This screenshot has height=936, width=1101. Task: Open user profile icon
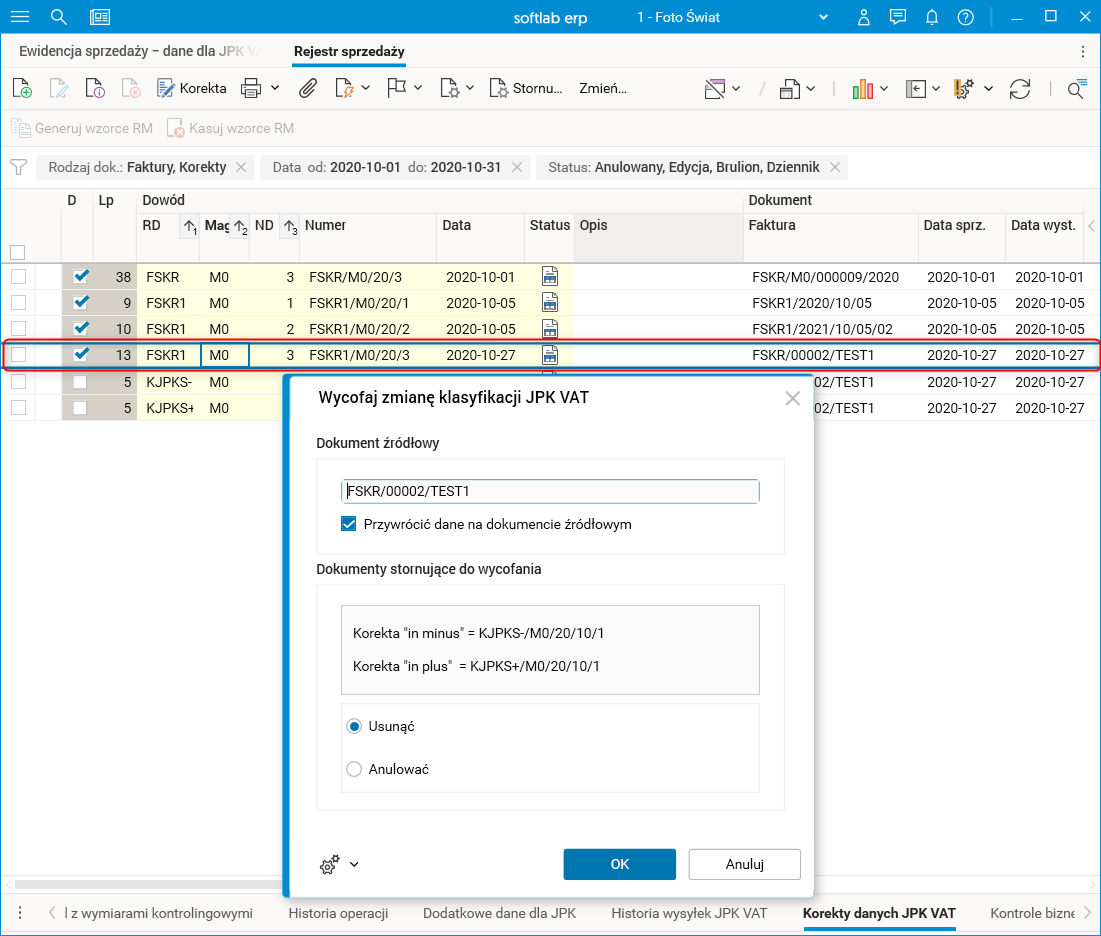point(864,17)
